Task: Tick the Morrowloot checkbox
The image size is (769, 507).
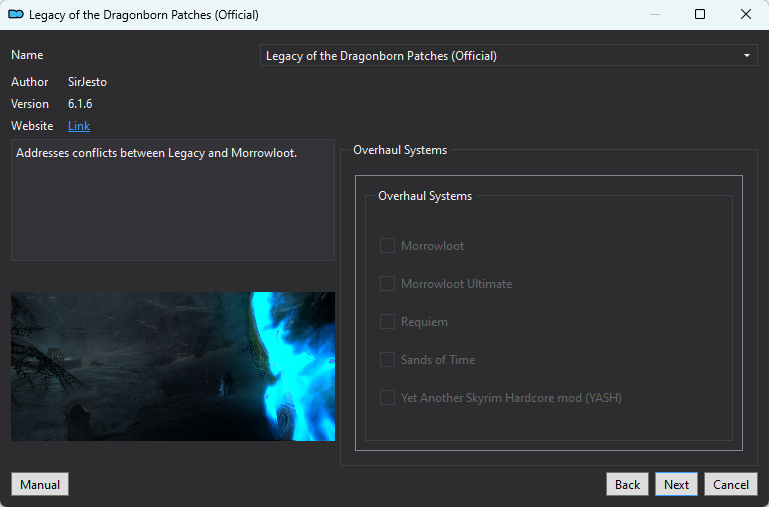Action: click(387, 246)
